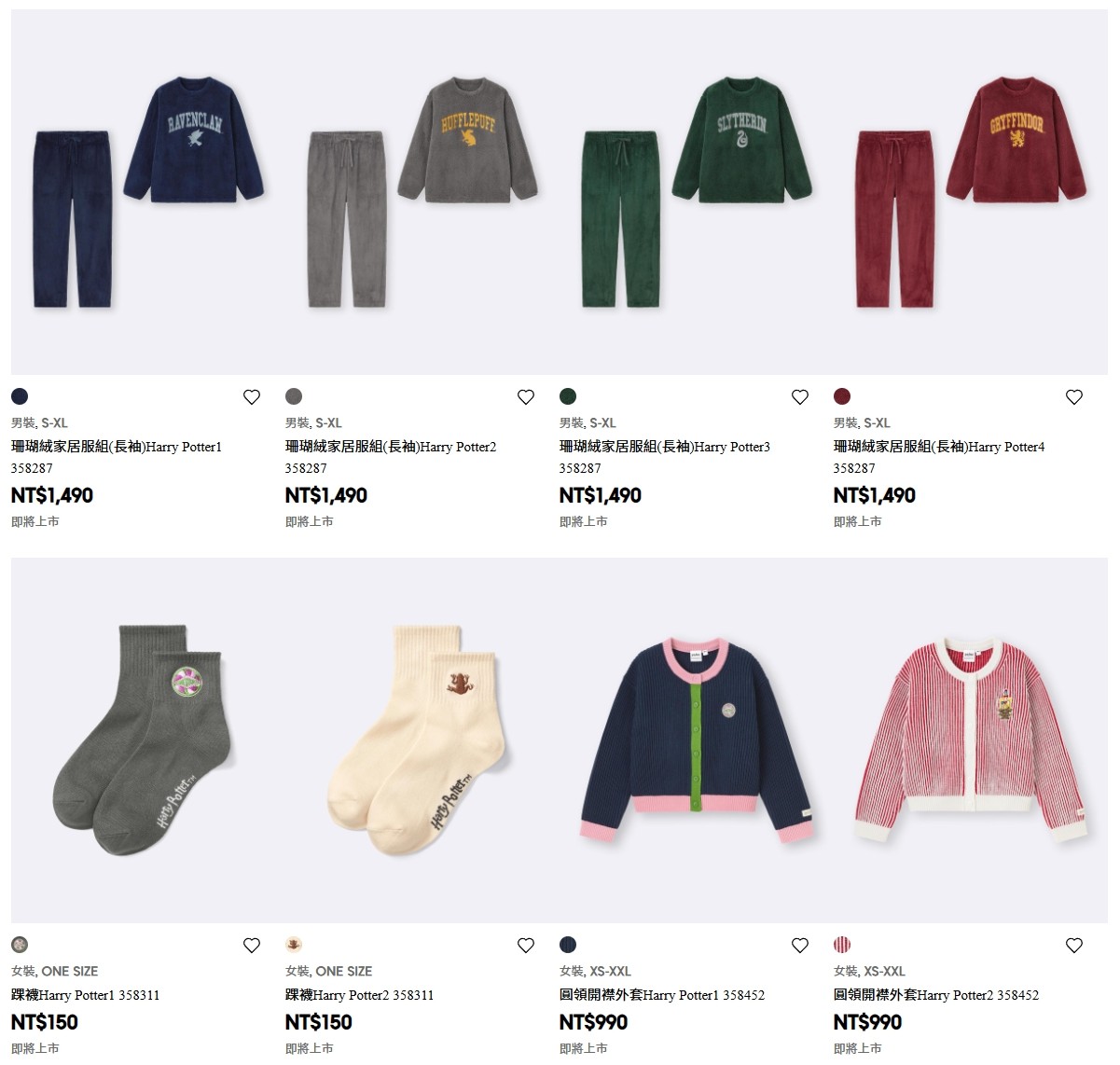1120x1065 pixels.
Task: View the gray socks product image
Action: pyautogui.click(x=148, y=740)
